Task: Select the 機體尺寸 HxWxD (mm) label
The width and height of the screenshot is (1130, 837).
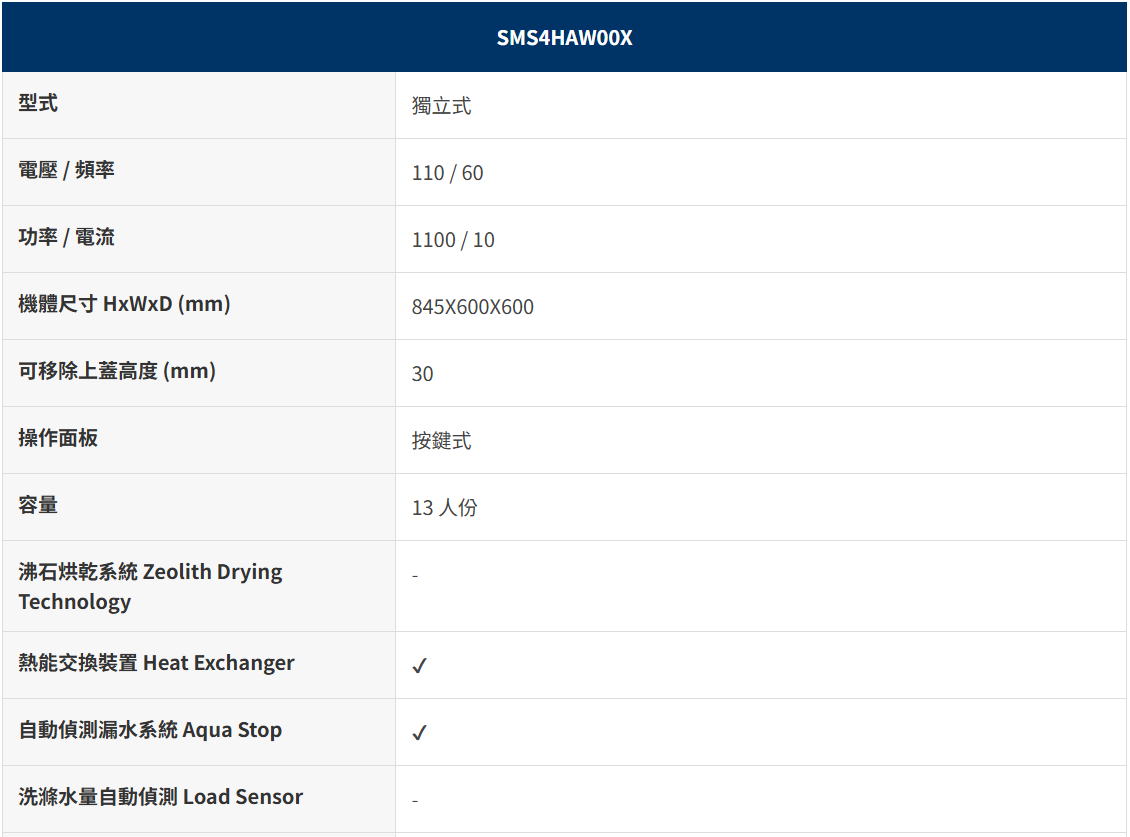Action: (x=124, y=304)
